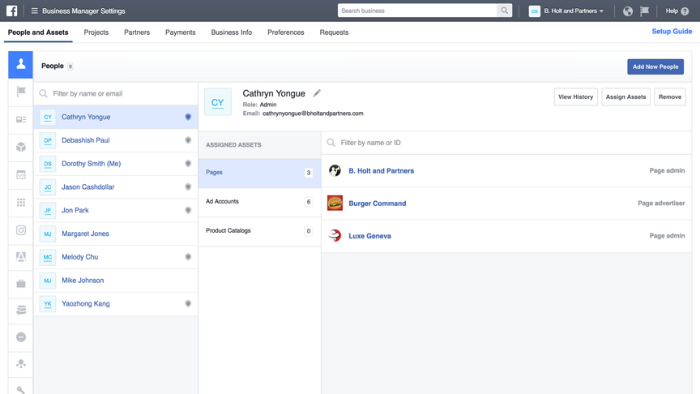Click the Facebook logo icon
The width and height of the screenshot is (700, 394).
[x=12, y=11]
